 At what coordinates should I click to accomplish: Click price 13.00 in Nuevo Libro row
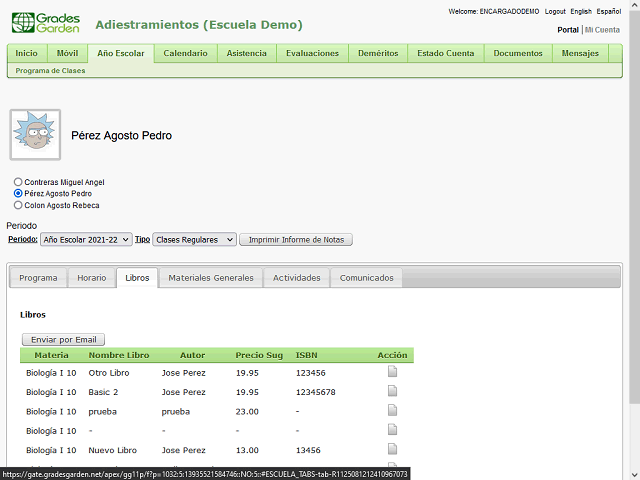tap(247, 450)
